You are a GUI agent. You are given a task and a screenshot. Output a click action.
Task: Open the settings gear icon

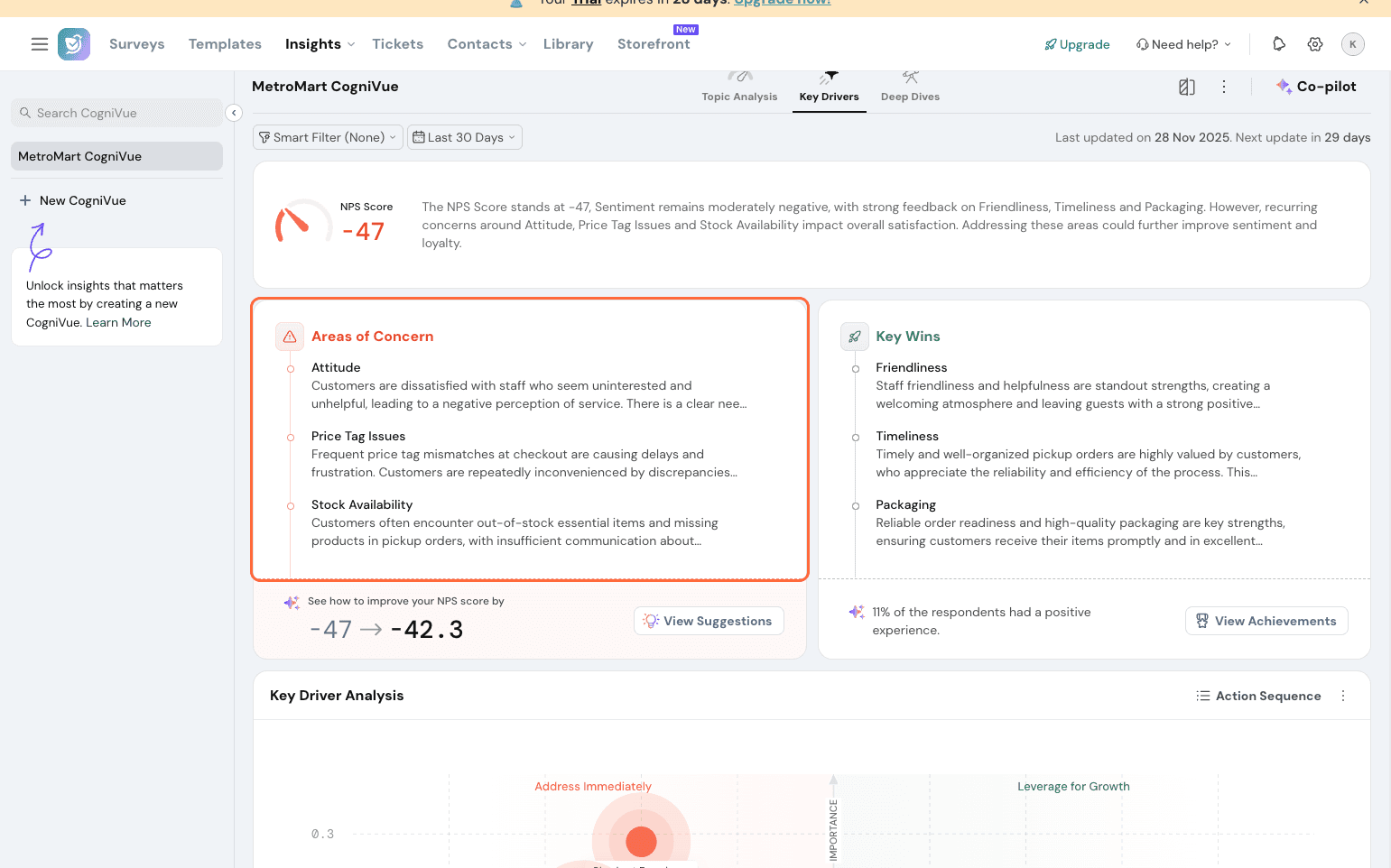[x=1315, y=44]
